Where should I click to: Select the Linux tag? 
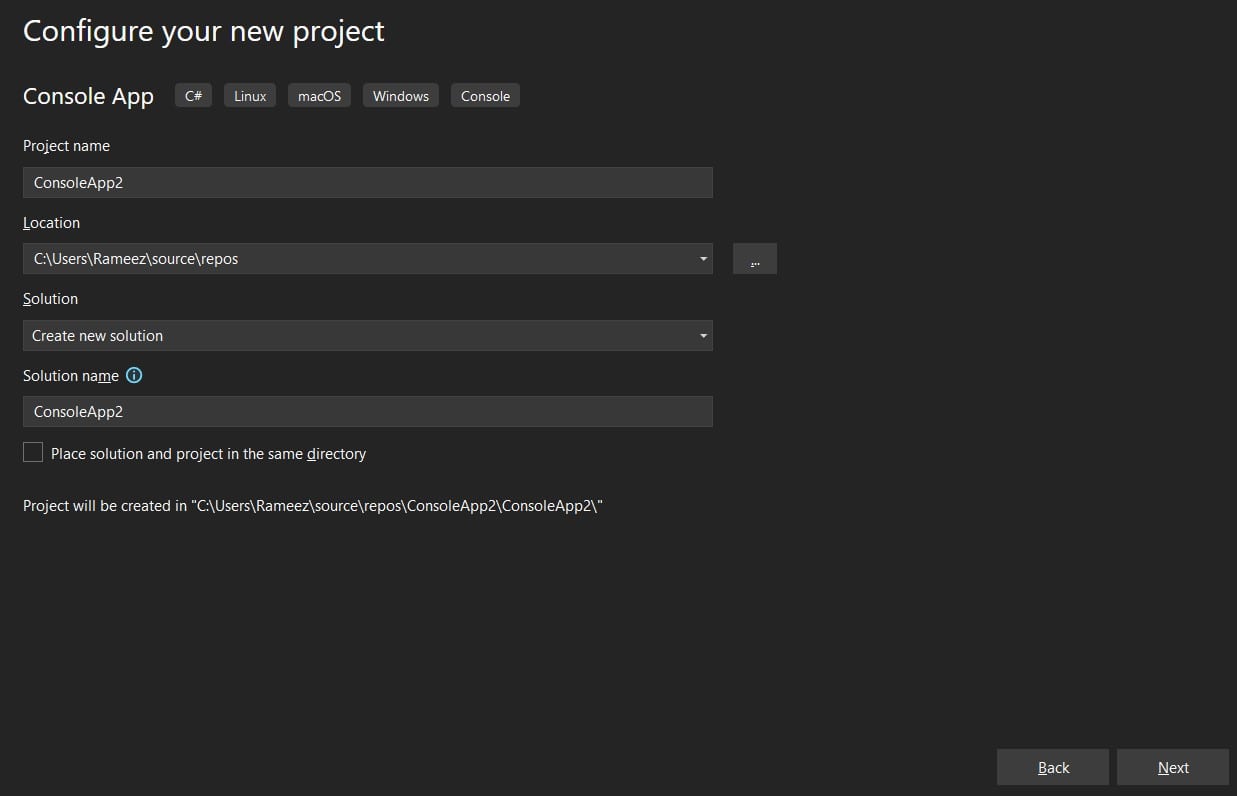pos(250,96)
